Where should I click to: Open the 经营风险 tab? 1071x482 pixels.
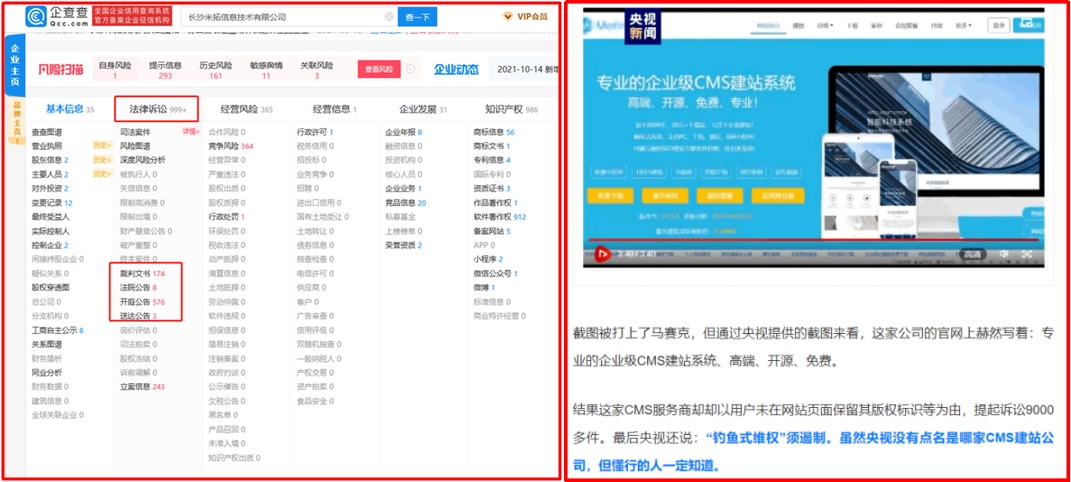tap(247, 109)
